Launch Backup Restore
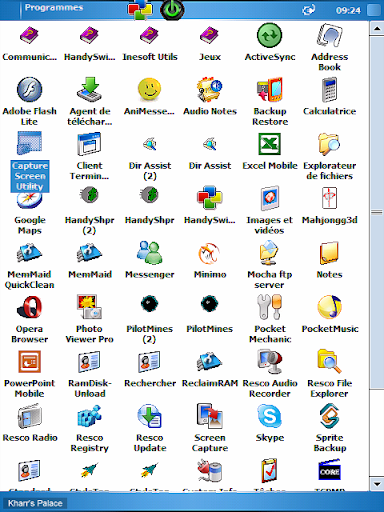384x512 pixels. tap(269, 89)
